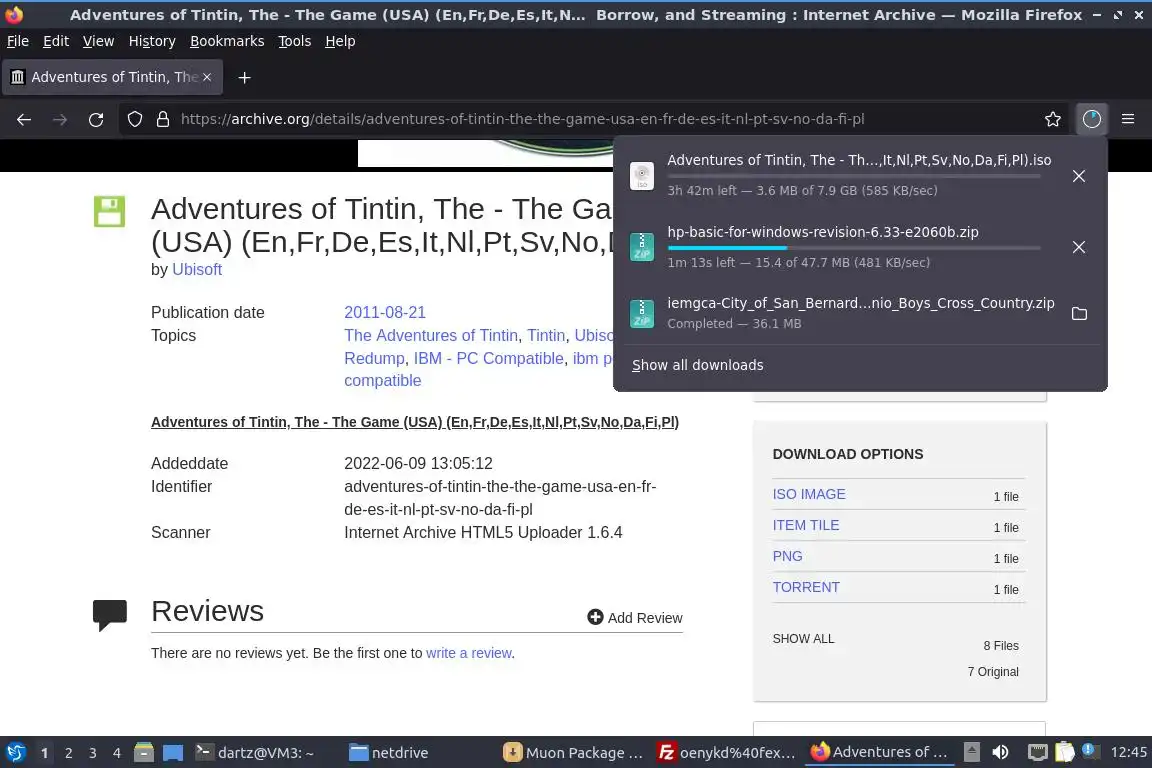Switch to workspace 2 in taskbar
Image resolution: width=1152 pixels, height=768 pixels.
coord(68,753)
